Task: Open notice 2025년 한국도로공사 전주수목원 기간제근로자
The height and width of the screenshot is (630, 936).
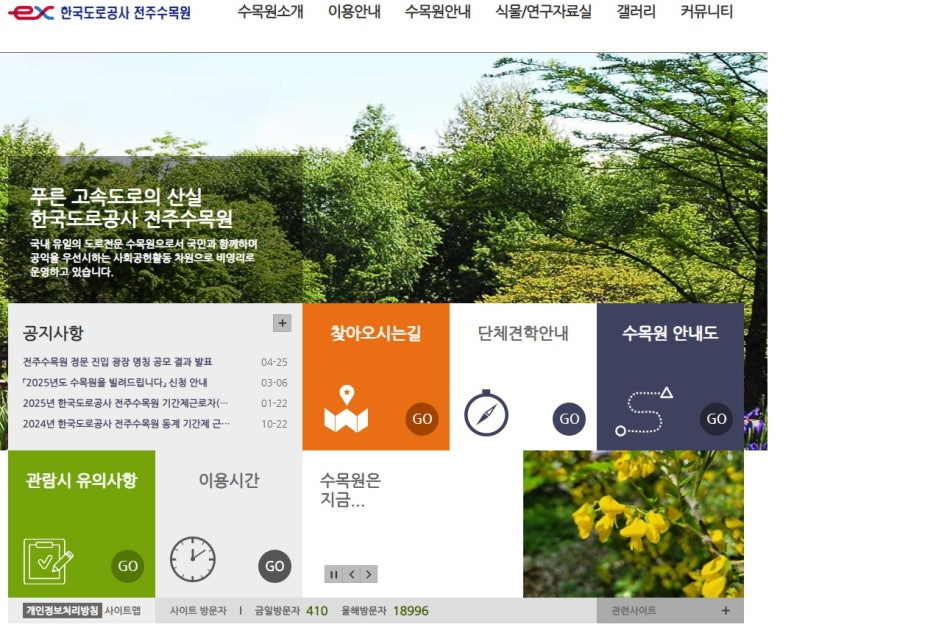Action: tap(125, 403)
